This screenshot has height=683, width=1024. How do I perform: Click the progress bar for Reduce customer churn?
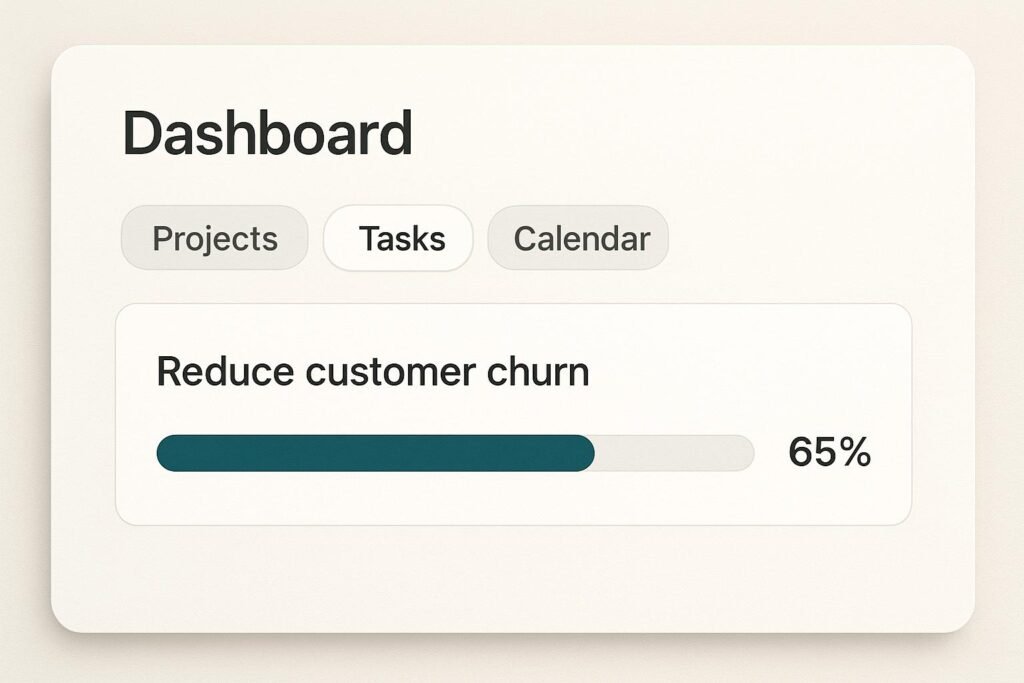coord(453,454)
